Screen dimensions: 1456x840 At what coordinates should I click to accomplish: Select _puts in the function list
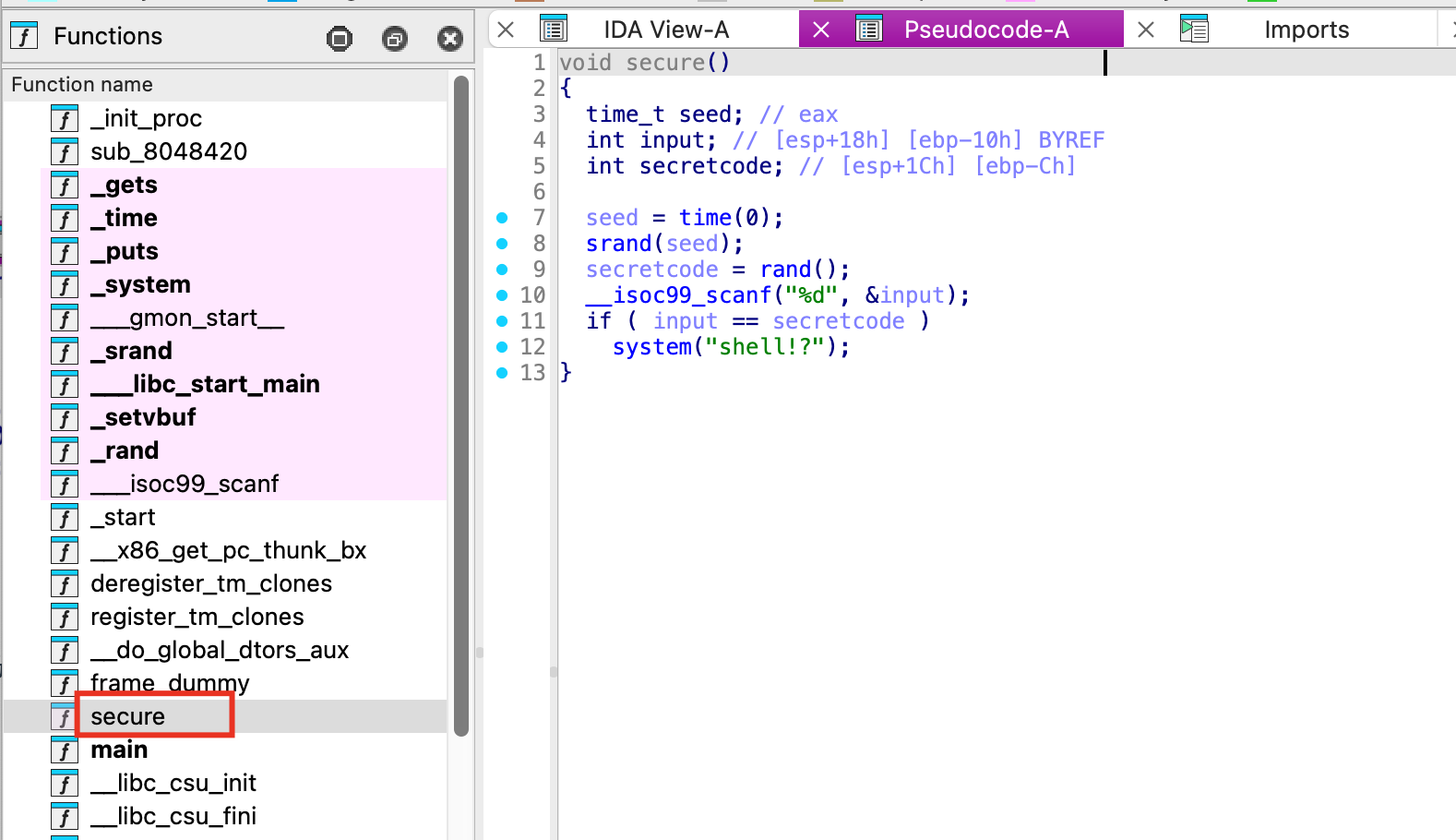tap(125, 251)
